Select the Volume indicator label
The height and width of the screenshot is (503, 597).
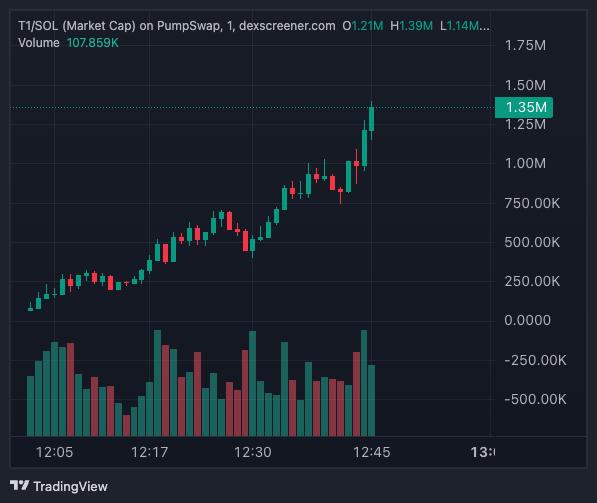click(39, 43)
